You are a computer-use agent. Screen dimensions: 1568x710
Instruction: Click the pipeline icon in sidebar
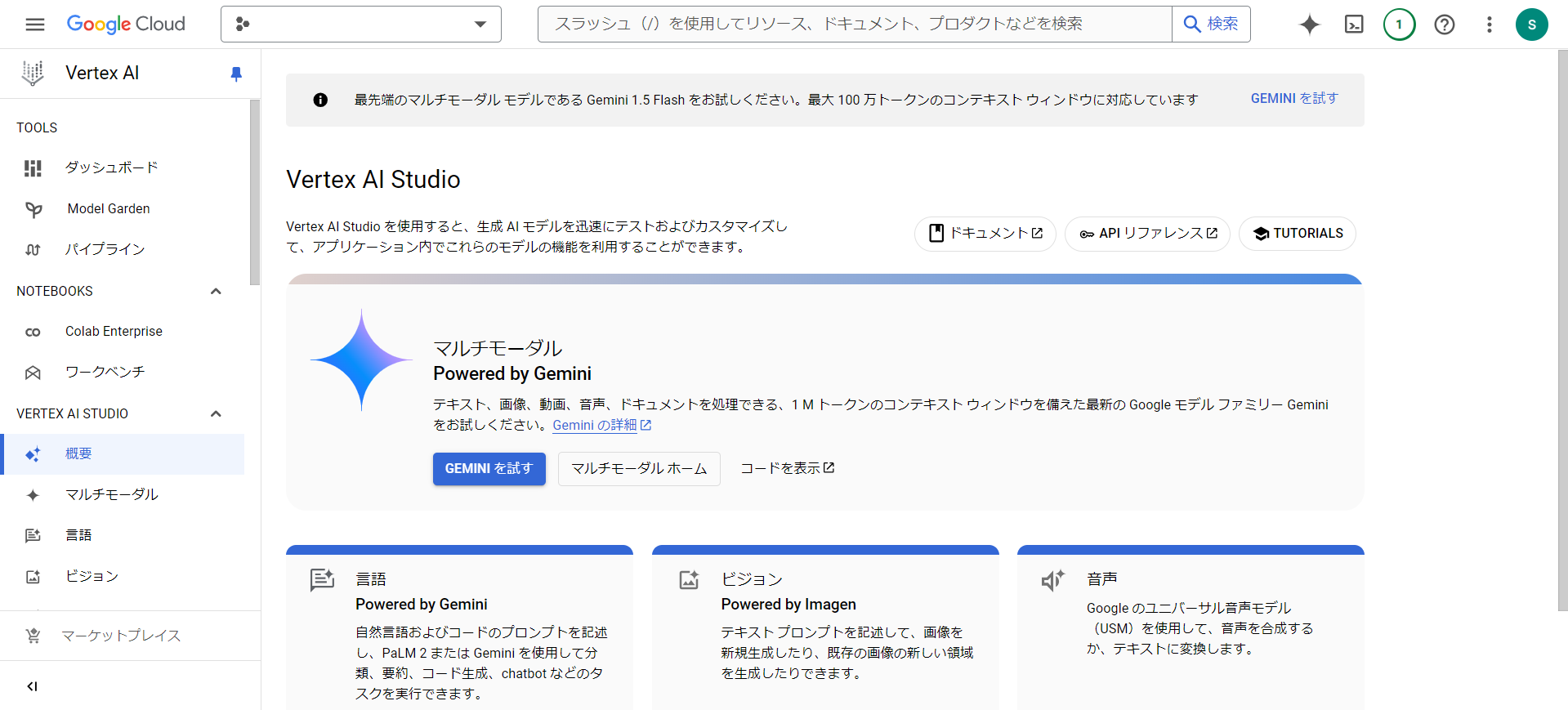(33, 250)
